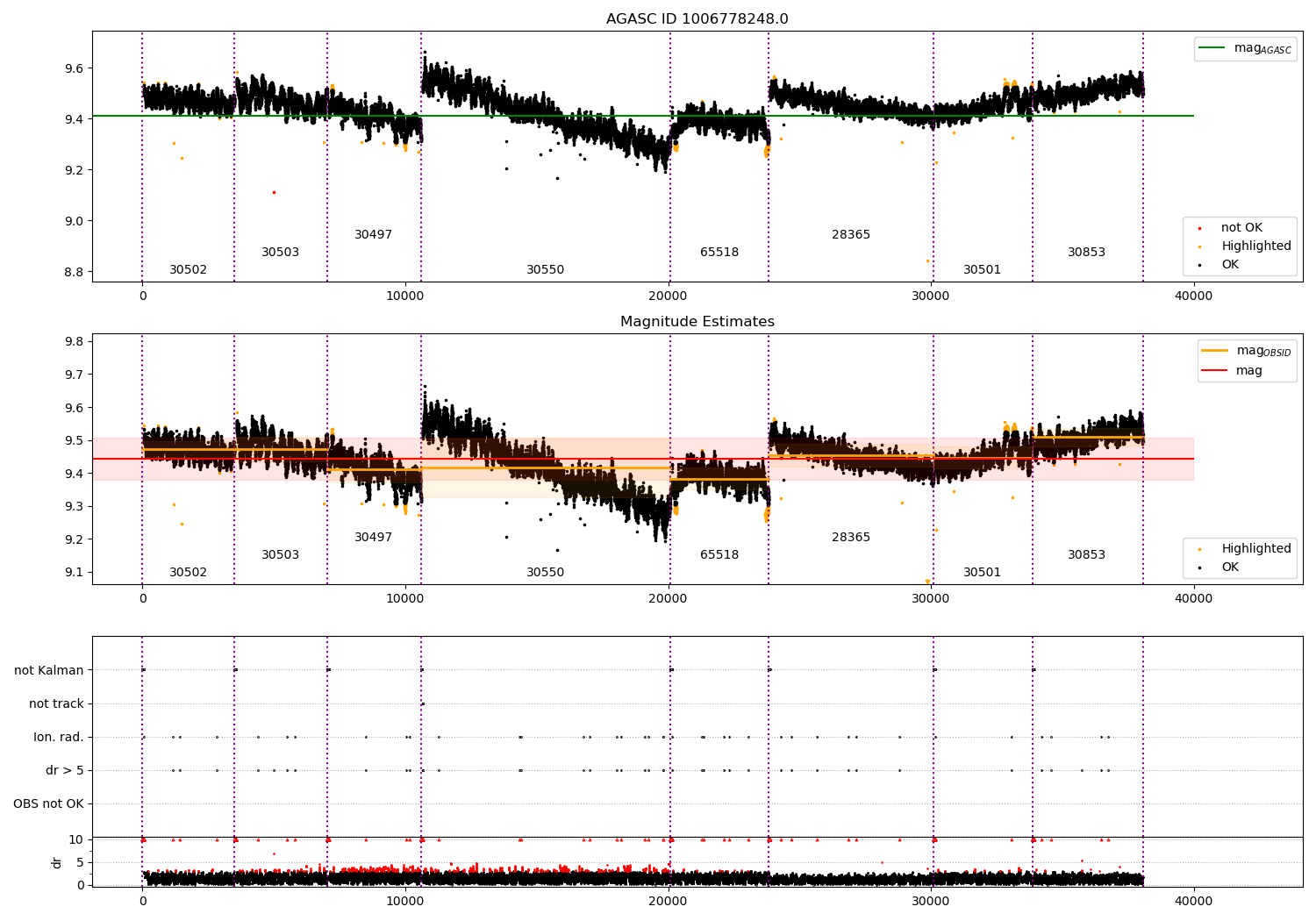1316x921 pixels.
Task: Click obsid label 30503 in the AGASC plot
Action: 280,253
